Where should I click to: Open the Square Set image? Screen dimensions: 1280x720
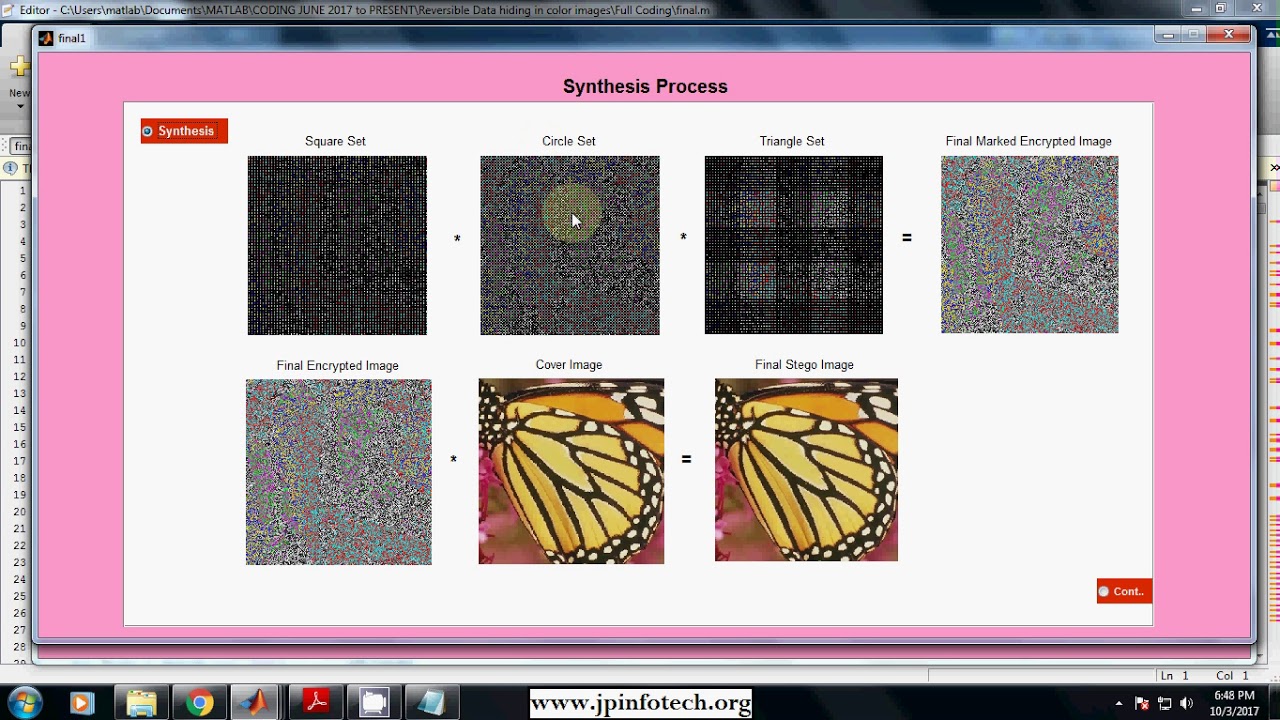(x=337, y=245)
